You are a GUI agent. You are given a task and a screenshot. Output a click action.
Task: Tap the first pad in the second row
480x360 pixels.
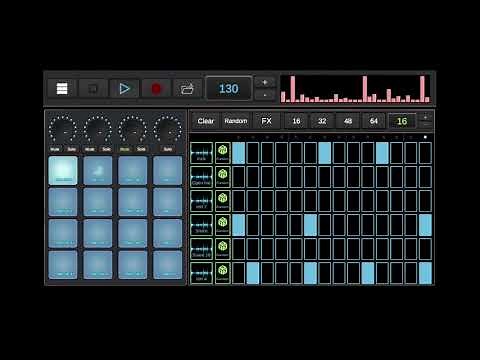click(63, 202)
